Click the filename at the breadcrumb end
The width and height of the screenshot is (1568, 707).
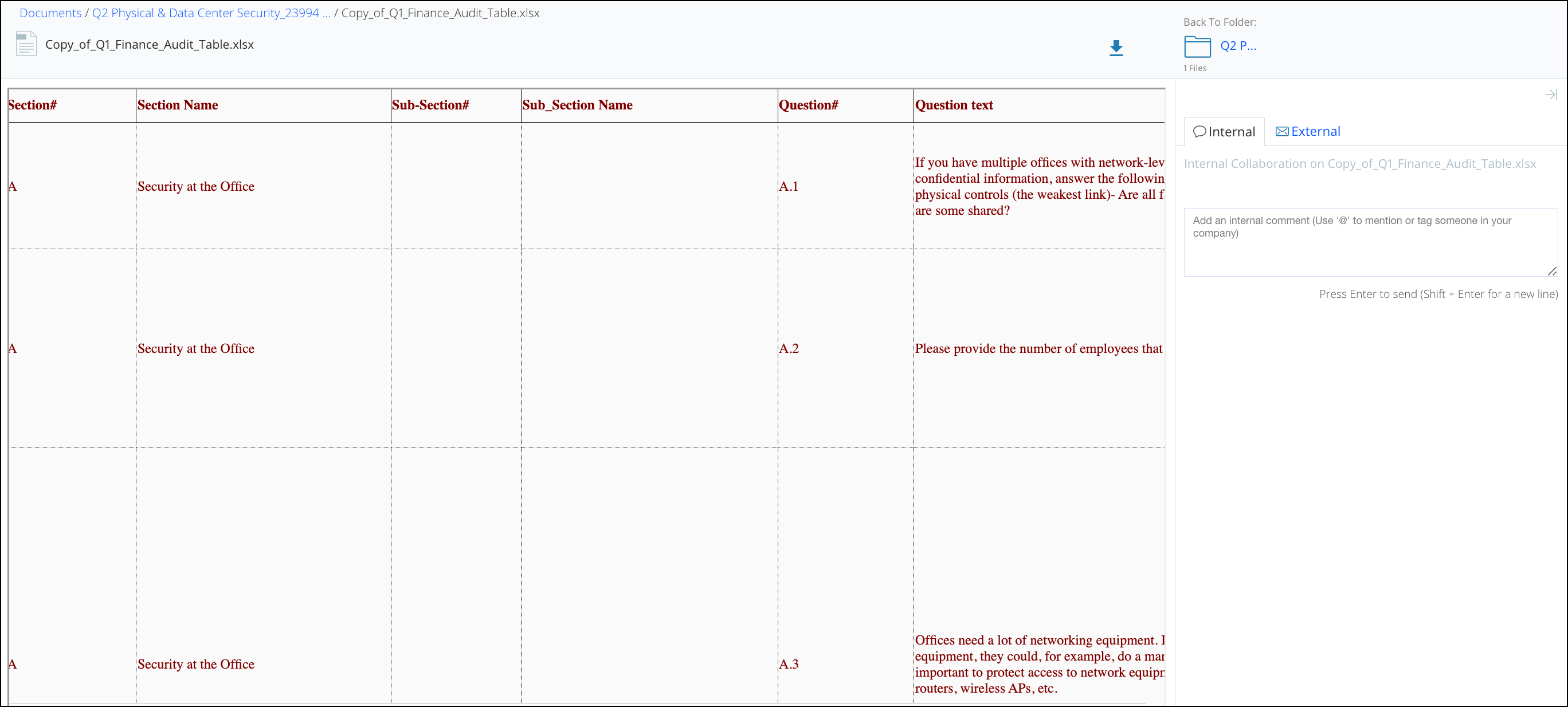point(441,13)
